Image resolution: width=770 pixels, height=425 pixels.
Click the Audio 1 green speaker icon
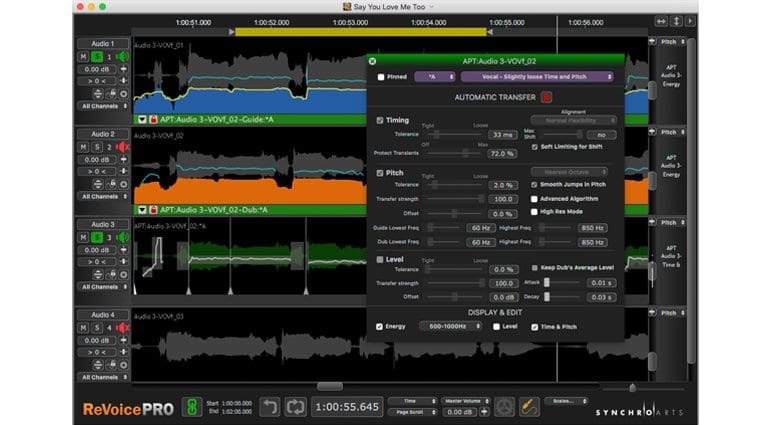point(122,57)
